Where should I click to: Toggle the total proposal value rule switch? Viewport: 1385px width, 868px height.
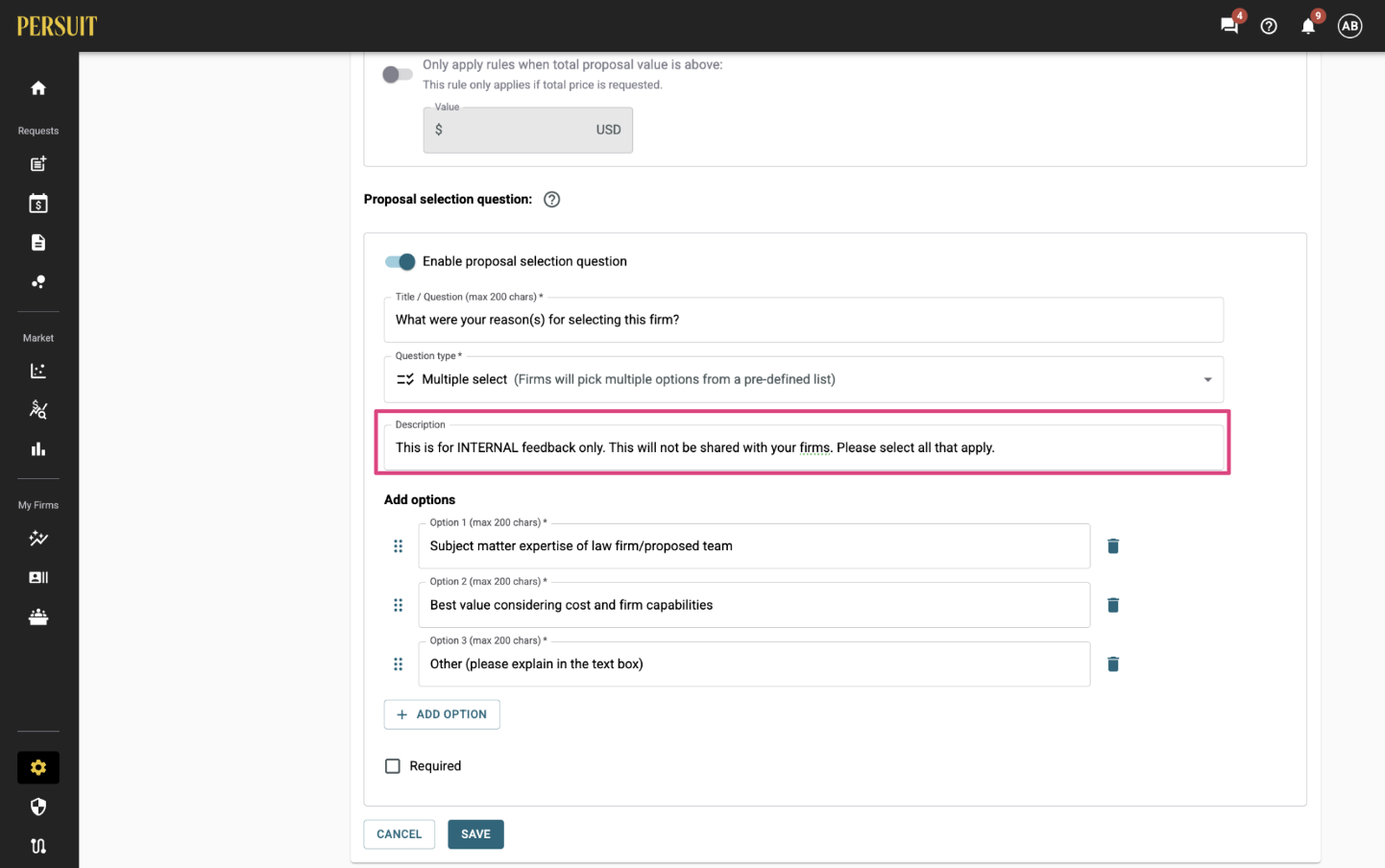point(397,75)
